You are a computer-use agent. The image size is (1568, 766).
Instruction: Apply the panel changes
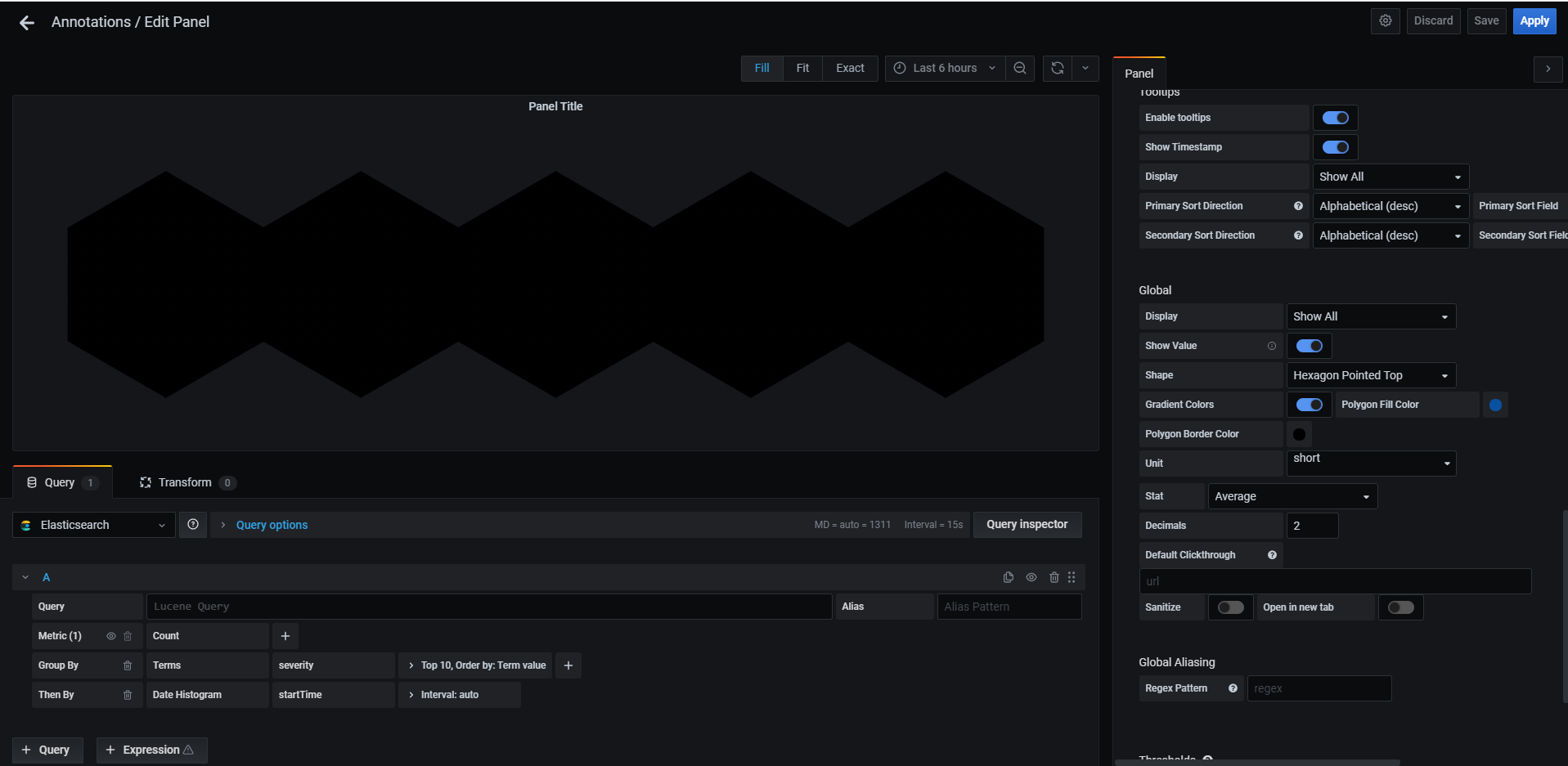coord(1534,20)
